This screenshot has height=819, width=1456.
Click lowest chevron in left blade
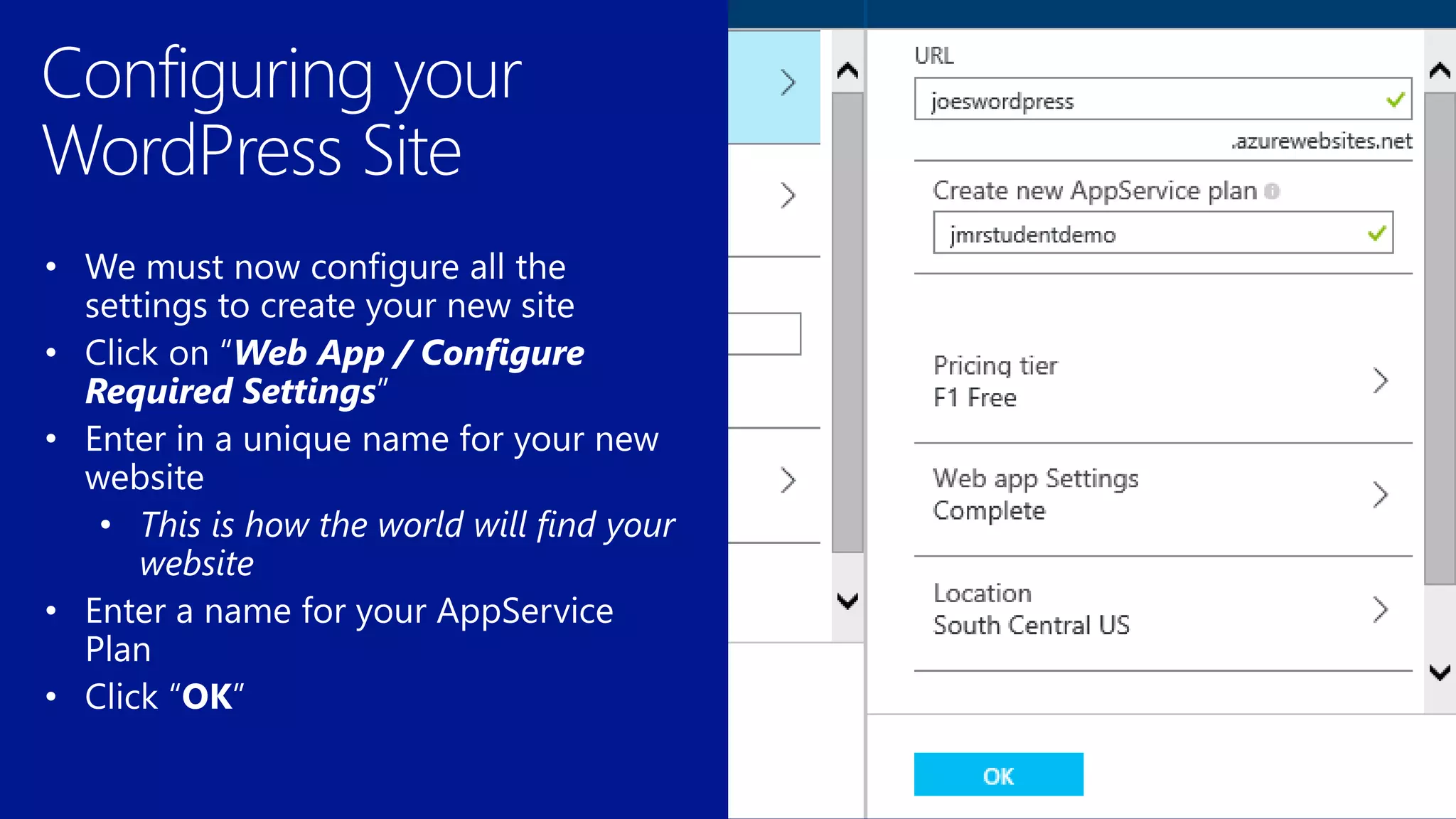788,481
